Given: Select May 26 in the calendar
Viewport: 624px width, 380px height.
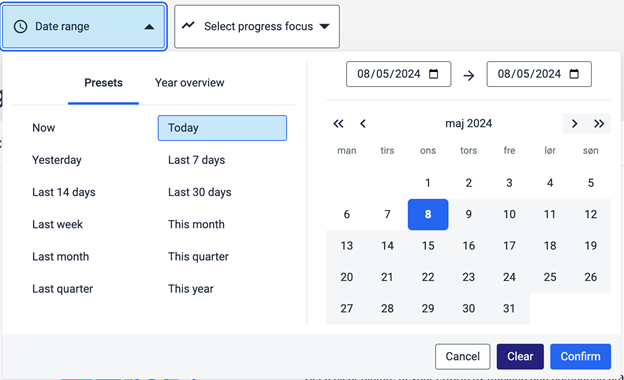Looking at the screenshot, I should 591,277.
